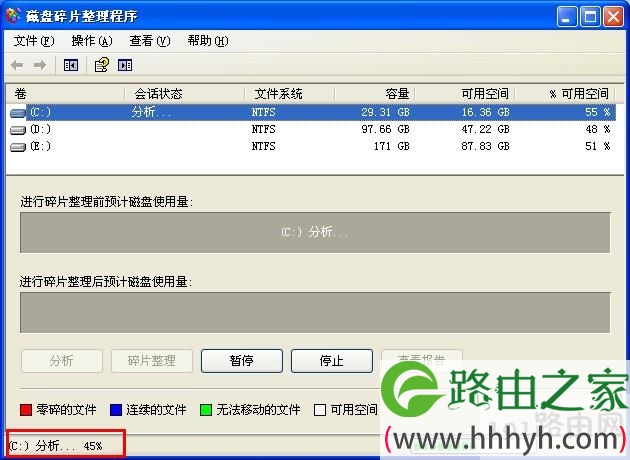The width and height of the screenshot is (630, 460).
Task: Click the blue 连续的文件 legend swatch
Action: coord(116,410)
